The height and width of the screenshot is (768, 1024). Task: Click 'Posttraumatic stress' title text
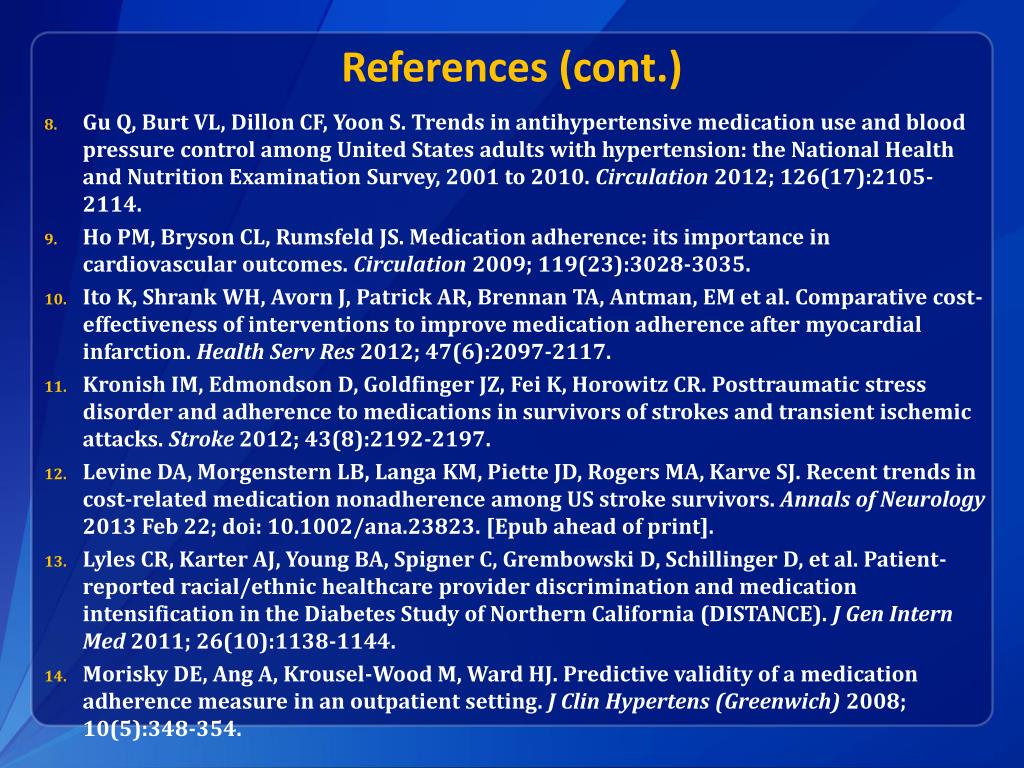point(819,385)
